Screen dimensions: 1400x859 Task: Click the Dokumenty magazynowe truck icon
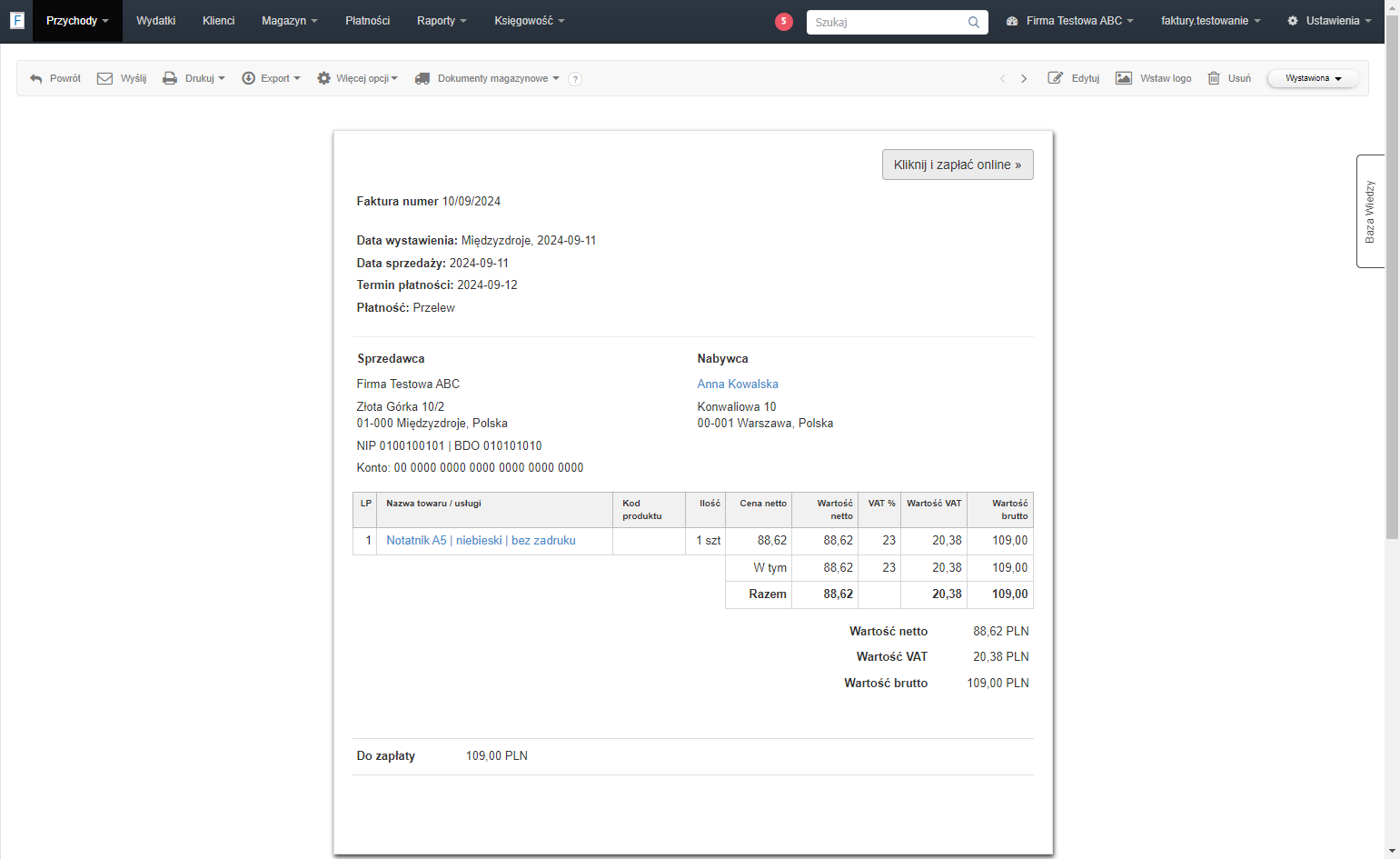(422, 79)
